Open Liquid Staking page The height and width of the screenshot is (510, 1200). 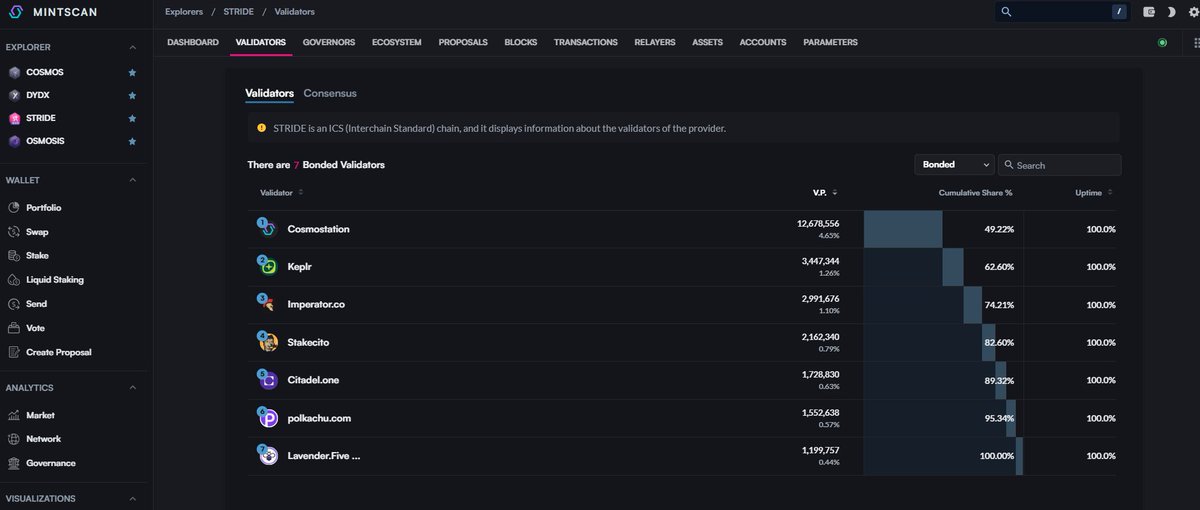[x=55, y=280]
